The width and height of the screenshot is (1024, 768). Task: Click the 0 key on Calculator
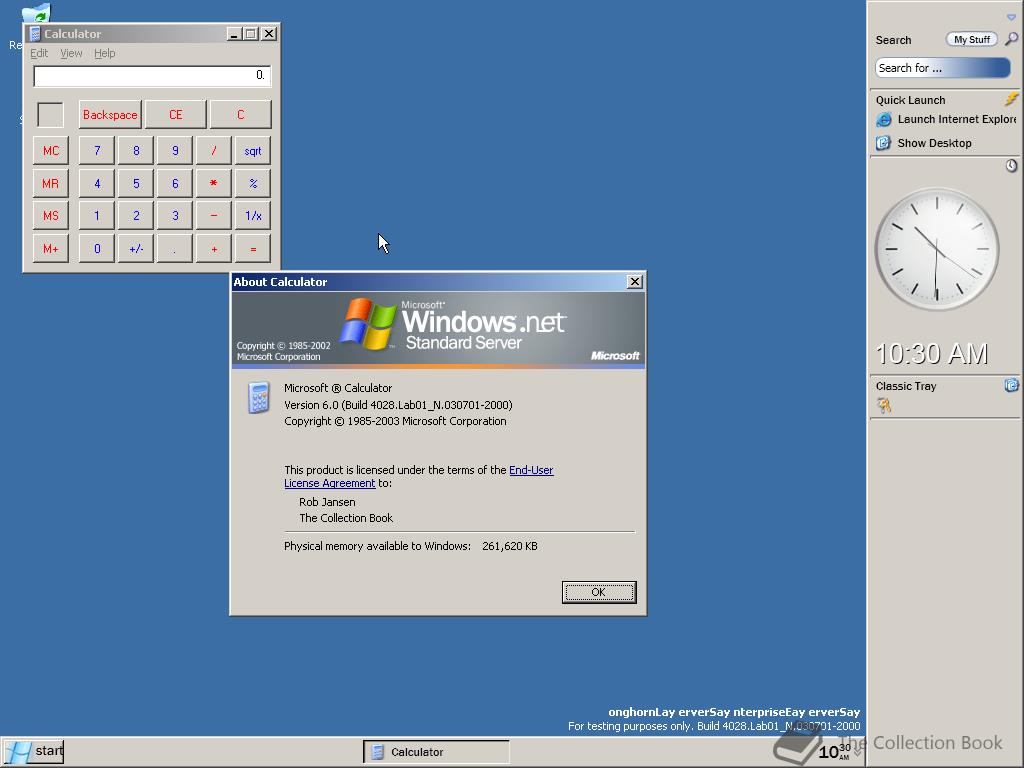click(97, 248)
